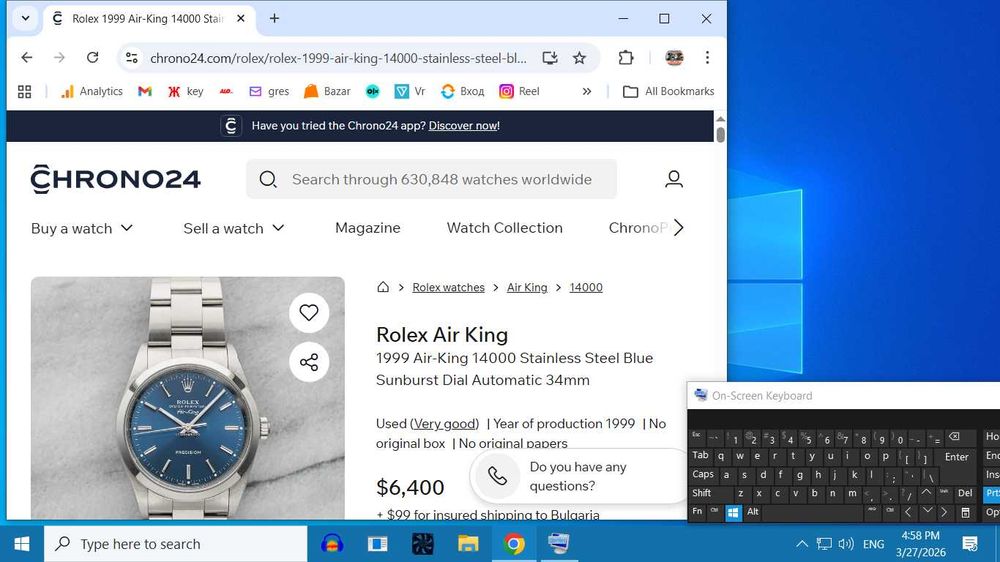Open the Rolex watch product image
Image resolution: width=1000 pixels, height=562 pixels.
click(x=188, y=398)
